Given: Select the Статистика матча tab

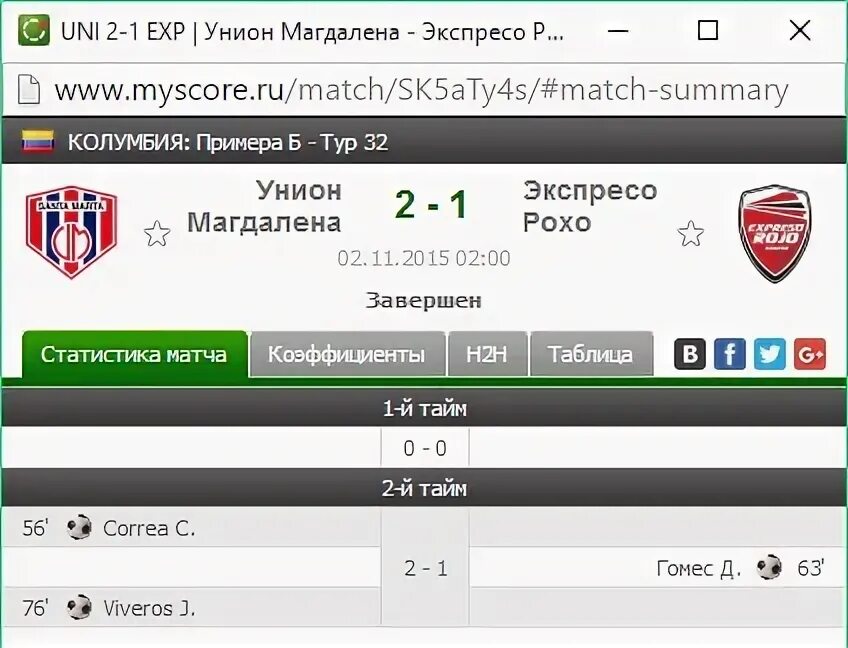Looking at the screenshot, I should point(134,354).
